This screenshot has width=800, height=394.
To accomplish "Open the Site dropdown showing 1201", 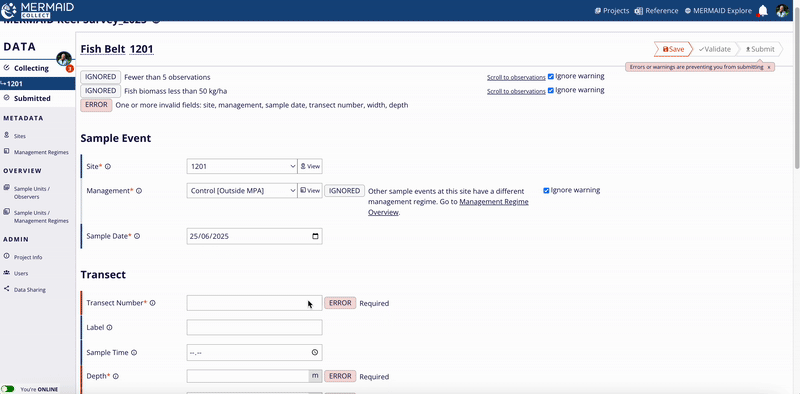I will tap(242, 166).
